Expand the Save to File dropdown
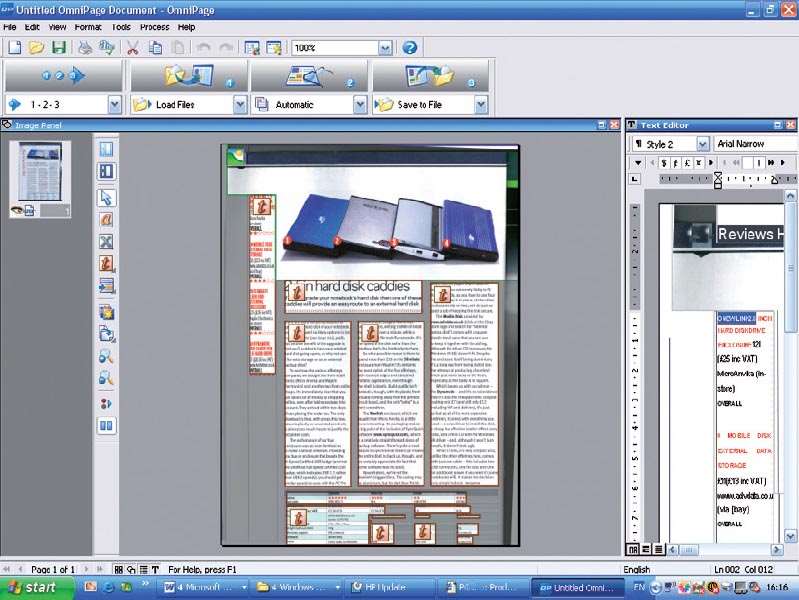Screen dimensions: 799x600 click(481, 105)
